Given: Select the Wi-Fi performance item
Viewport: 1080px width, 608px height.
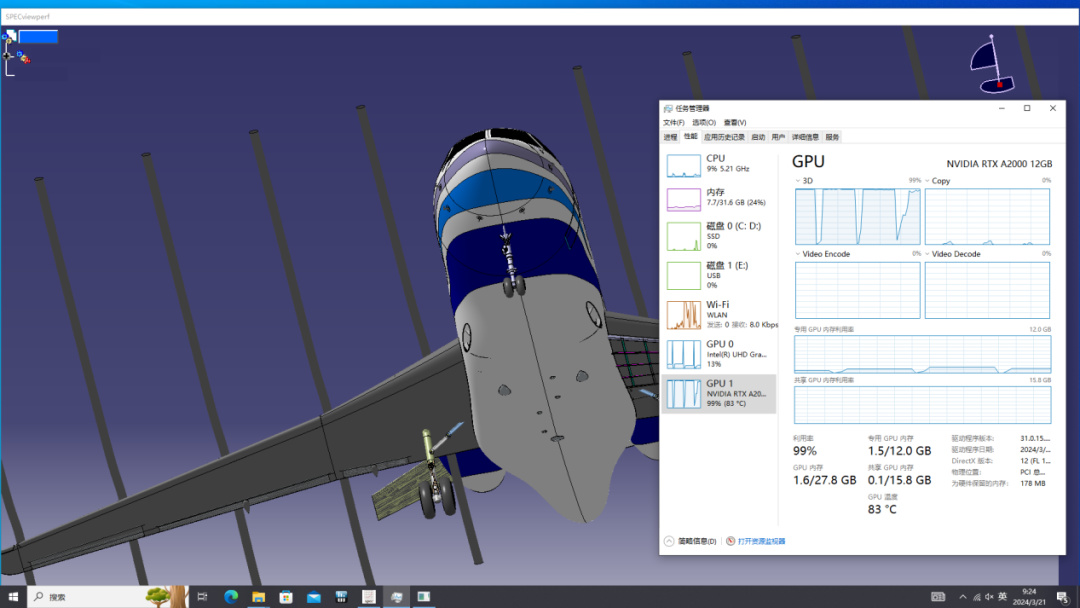Looking at the screenshot, I should click(x=719, y=314).
